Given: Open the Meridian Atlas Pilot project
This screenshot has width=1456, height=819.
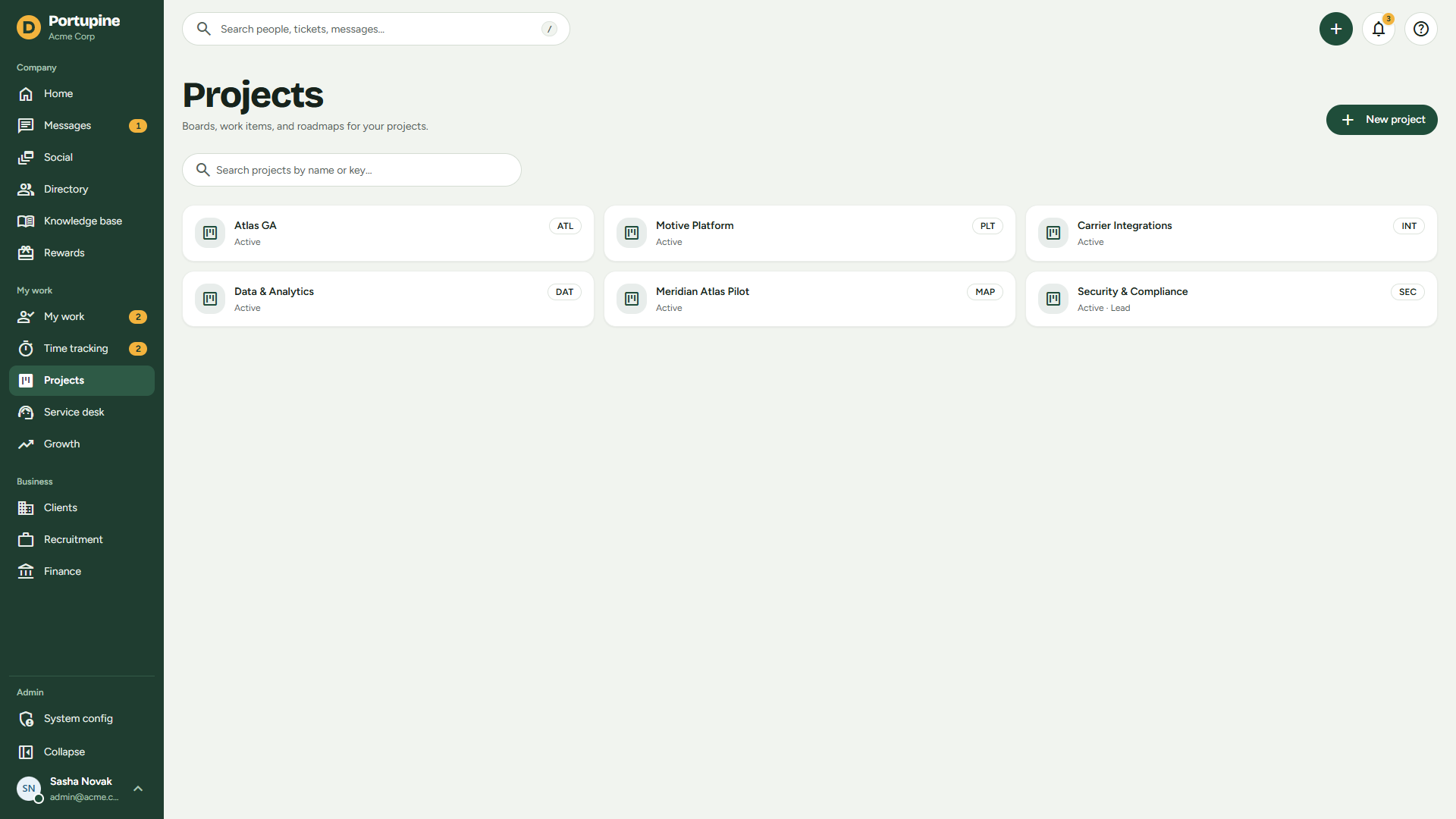Looking at the screenshot, I should coord(810,300).
